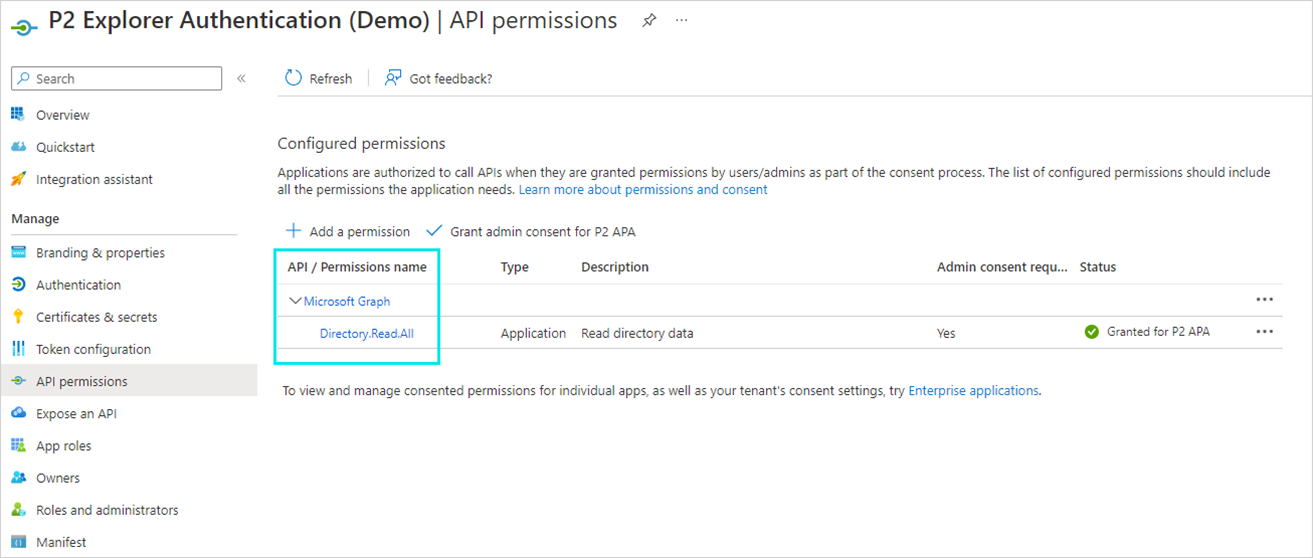
Task: Focus the sidebar Search field
Action: tap(116, 79)
